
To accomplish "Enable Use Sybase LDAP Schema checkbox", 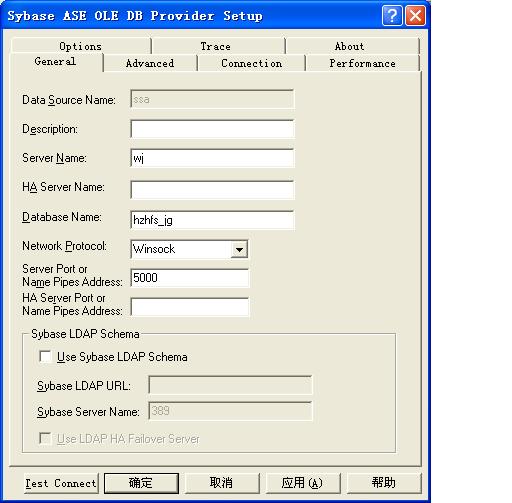I will [x=45, y=356].
